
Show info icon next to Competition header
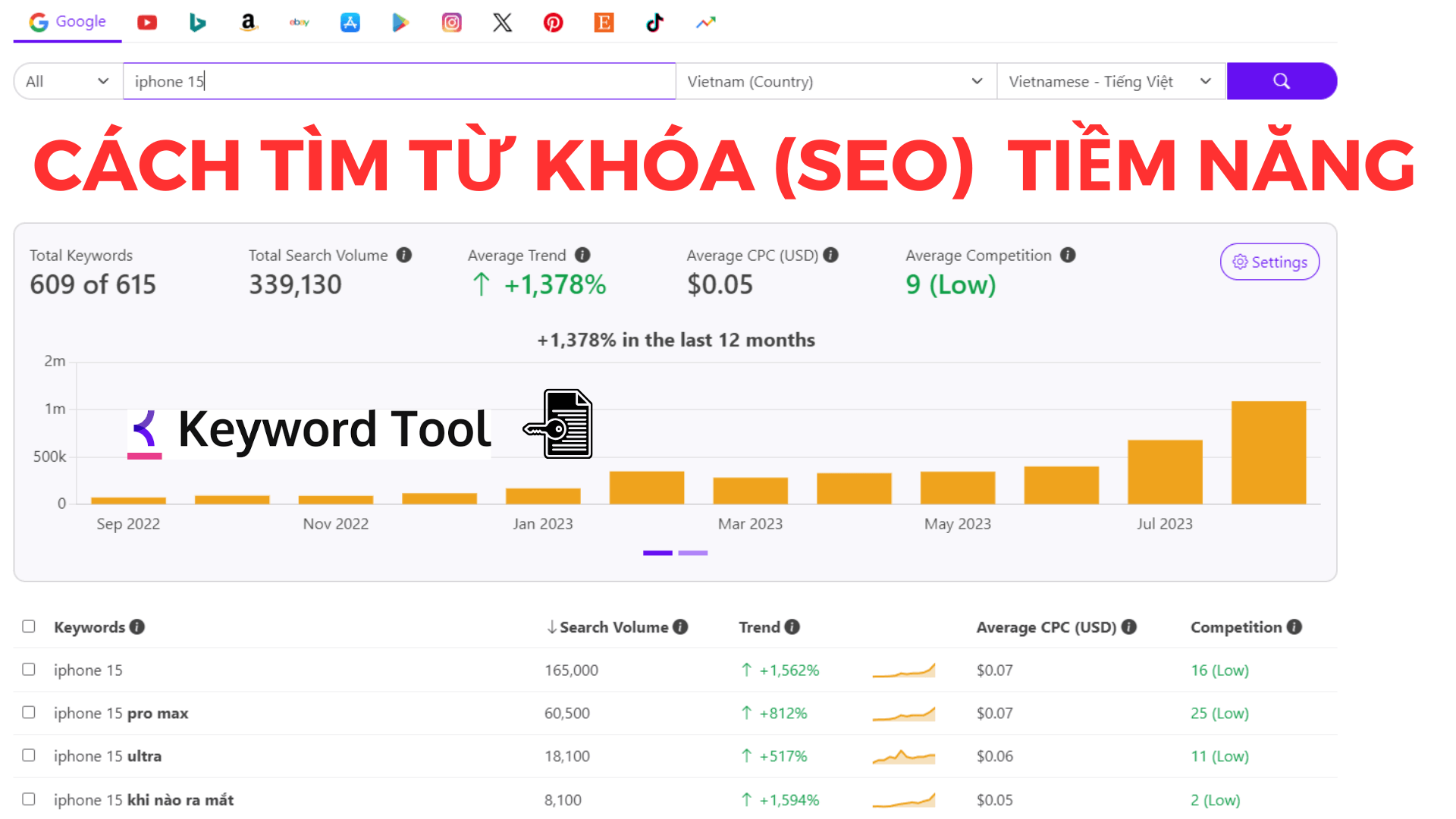1294,626
